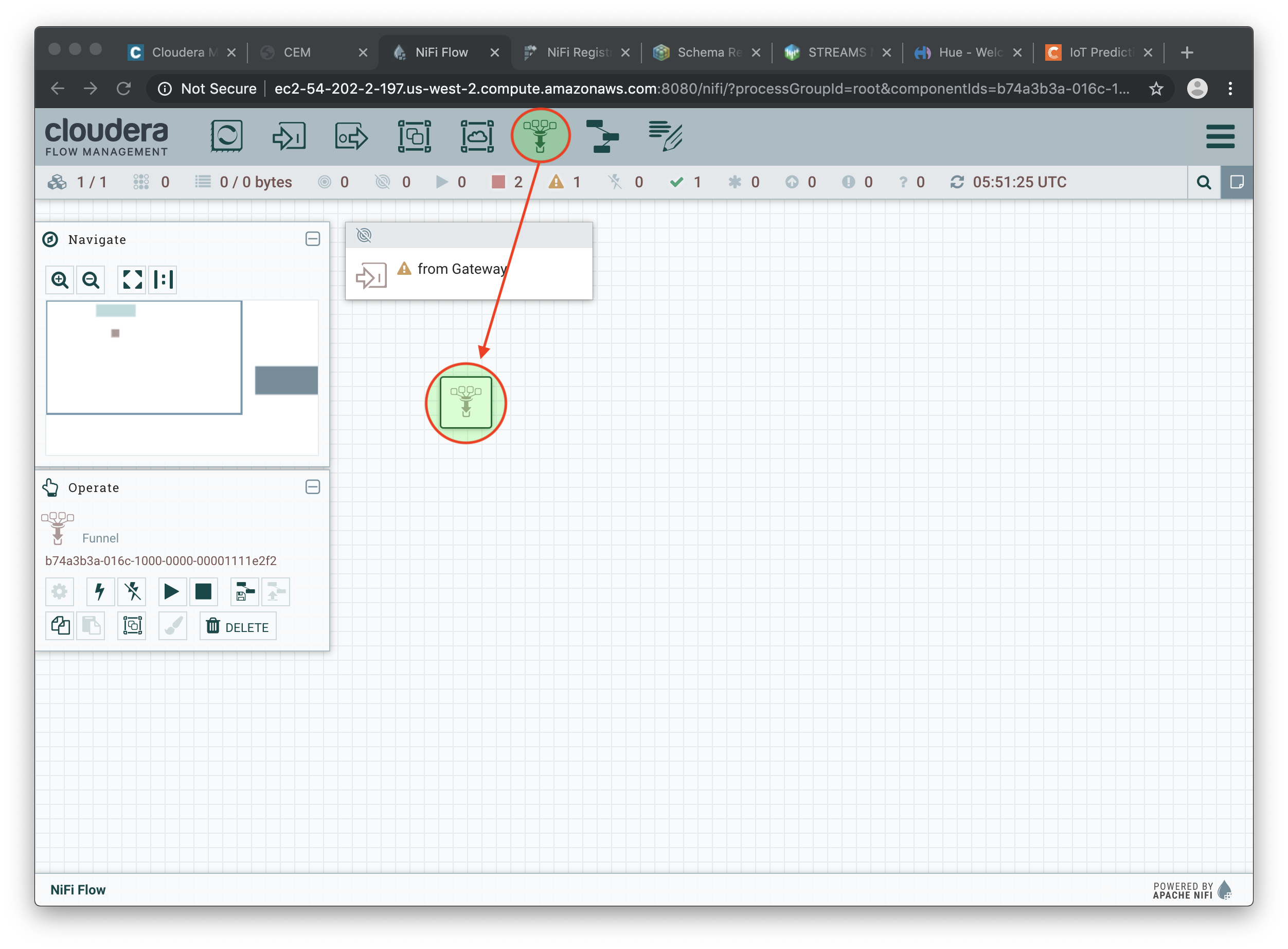
Task: Click the NiFi Flow breadcrumb link
Action: (x=78, y=890)
